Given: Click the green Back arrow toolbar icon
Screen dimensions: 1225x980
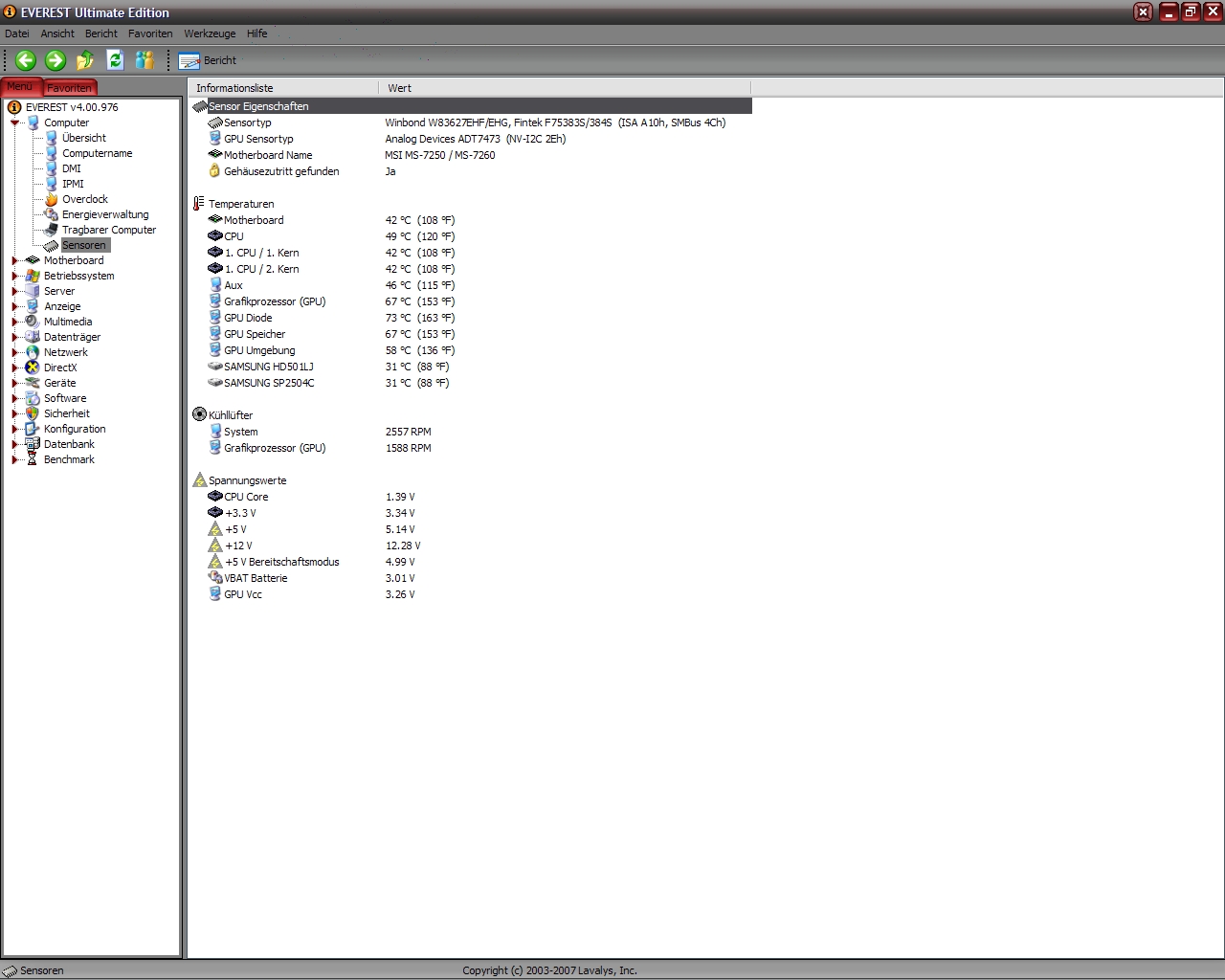Looking at the screenshot, I should (x=26, y=60).
